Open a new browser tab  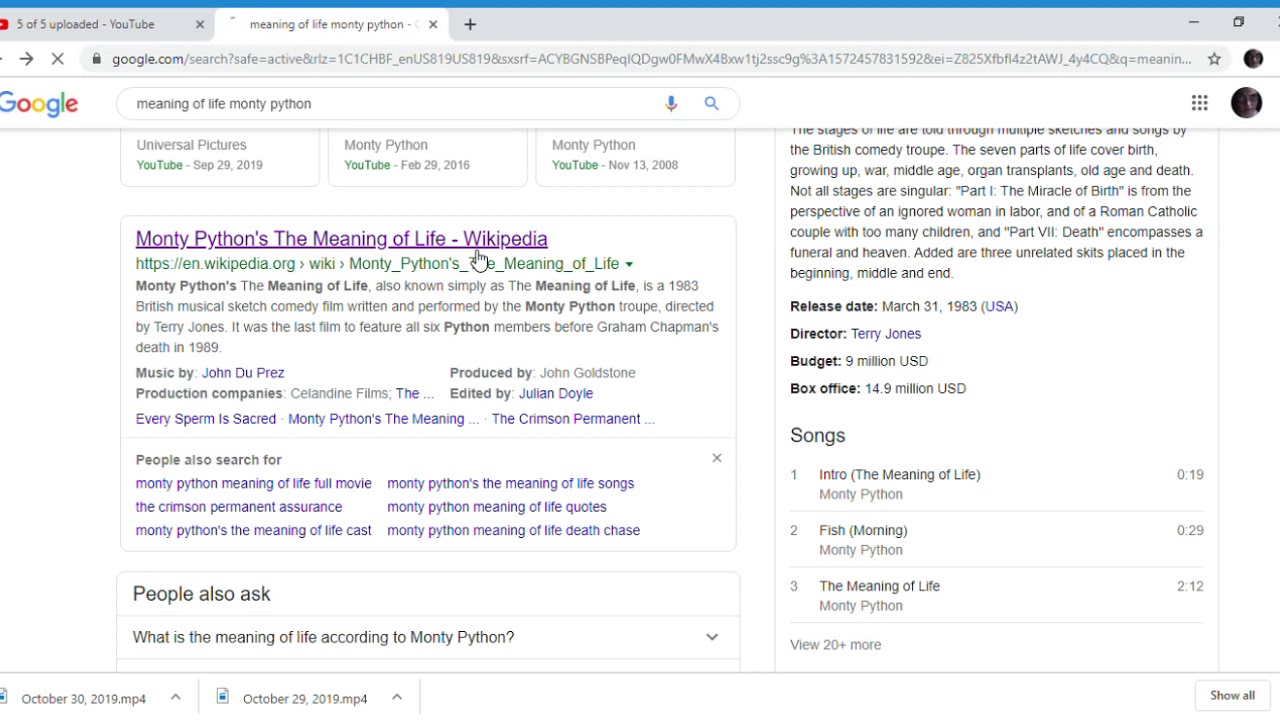tap(470, 24)
